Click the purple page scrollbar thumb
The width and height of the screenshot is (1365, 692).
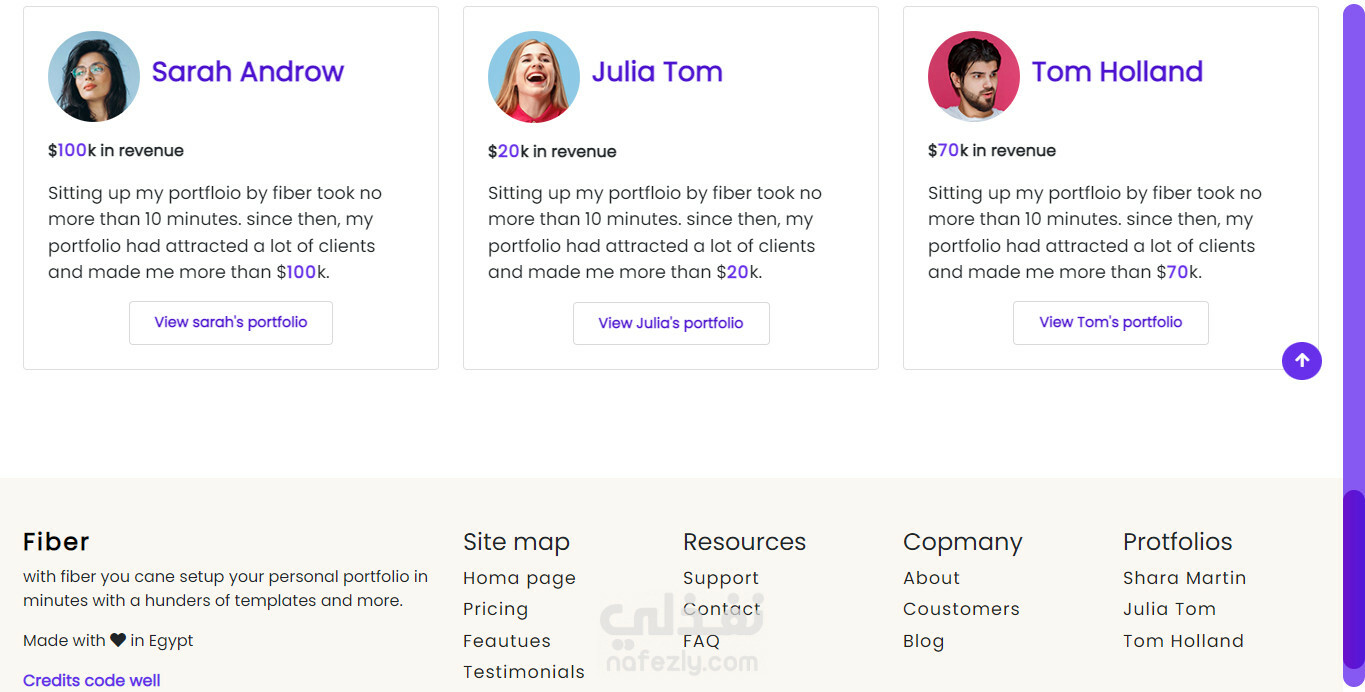tap(1353, 579)
